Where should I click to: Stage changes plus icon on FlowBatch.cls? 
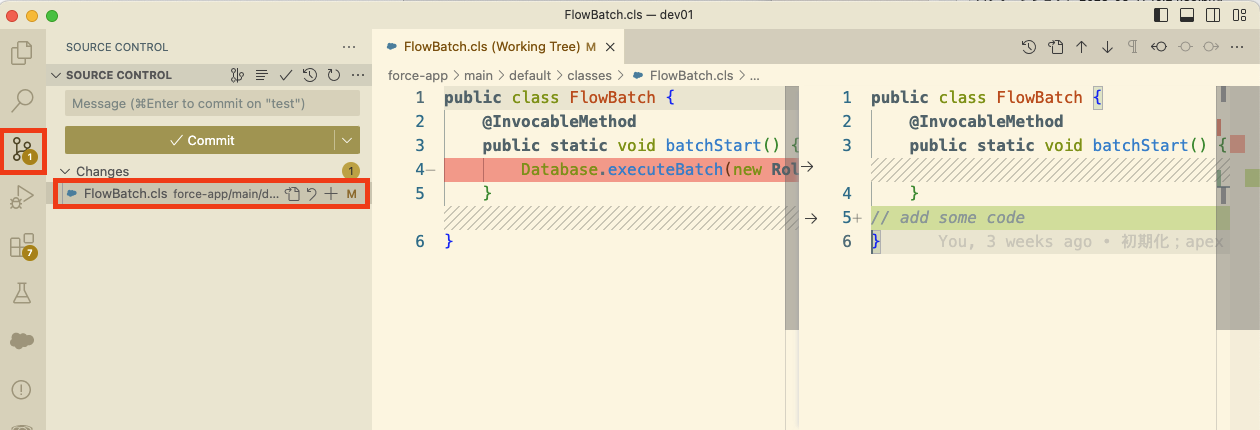coord(331,194)
